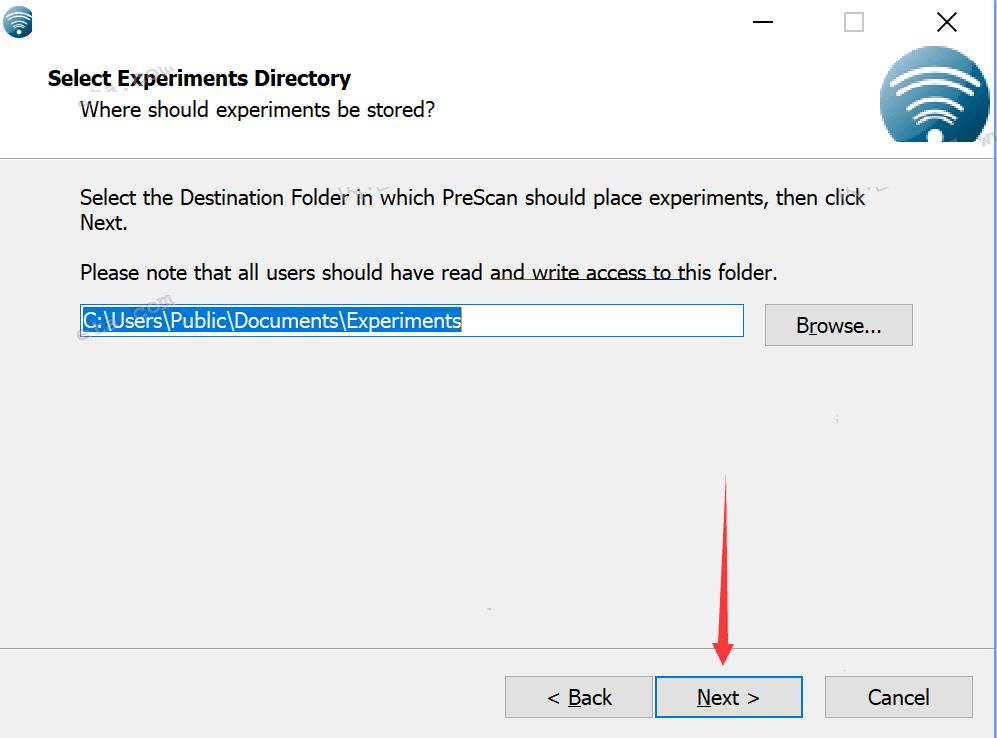
Task: Maximize the installer window
Action: pyautogui.click(x=853, y=22)
